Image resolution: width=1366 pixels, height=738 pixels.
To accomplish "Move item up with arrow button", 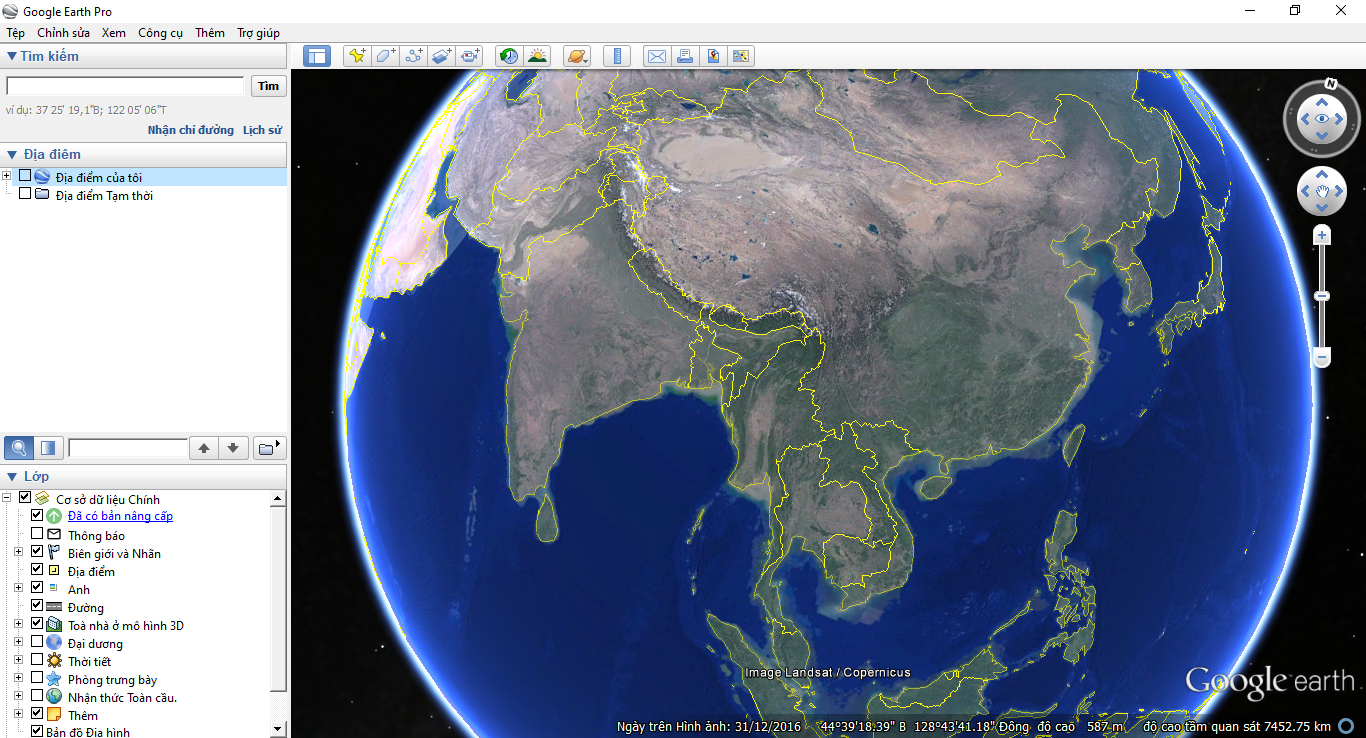I will pos(204,448).
